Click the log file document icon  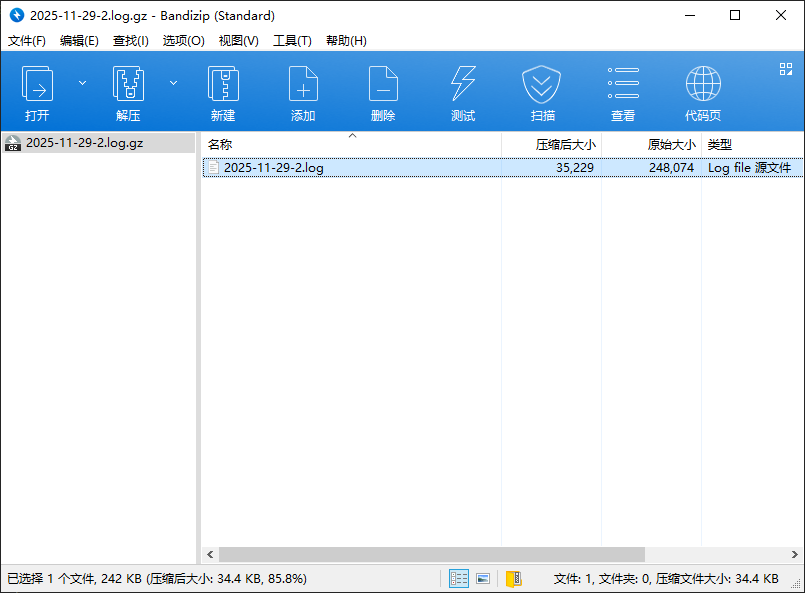pos(214,168)
